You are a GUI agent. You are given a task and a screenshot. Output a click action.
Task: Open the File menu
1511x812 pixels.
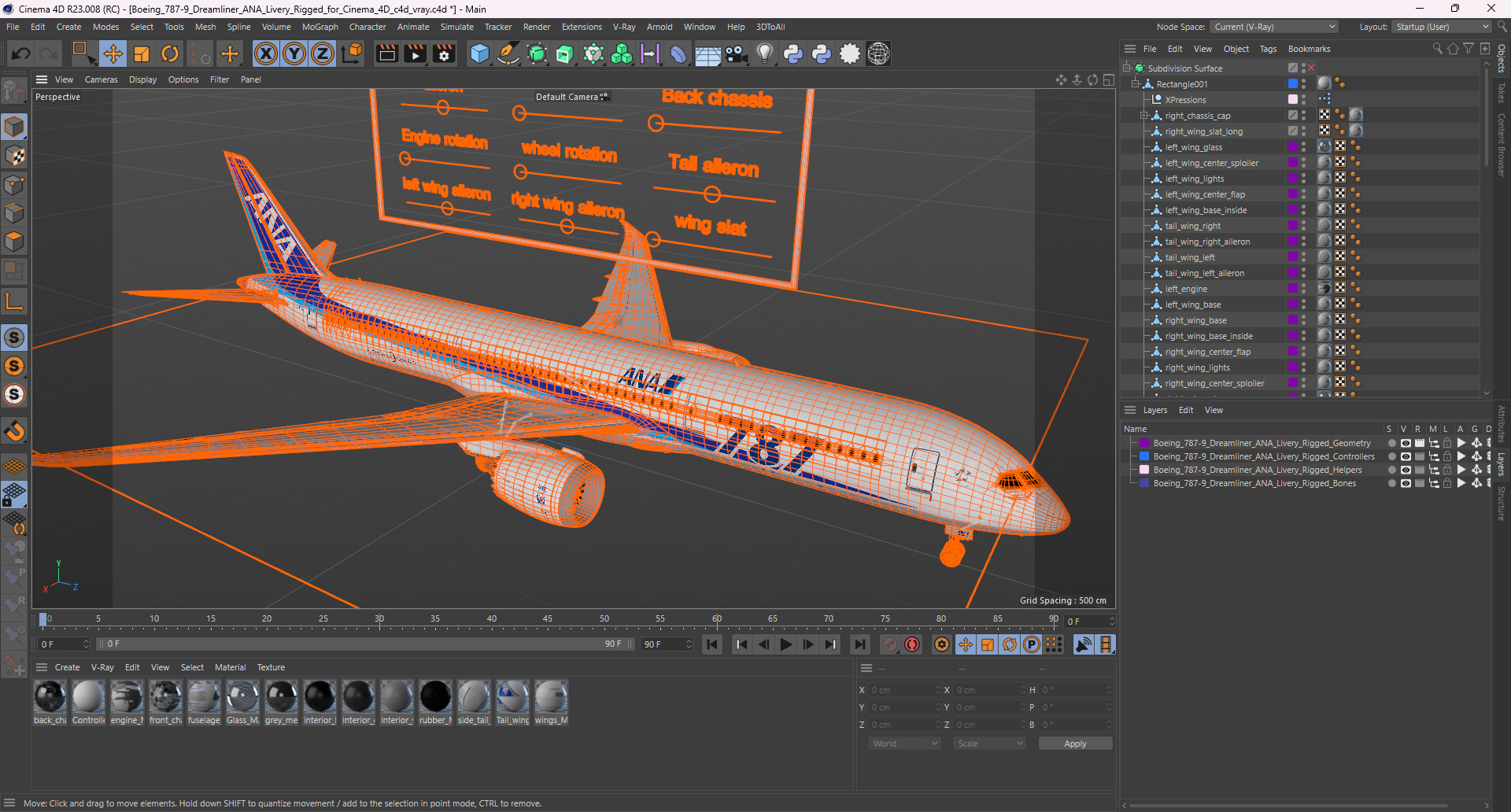point(13,27)
